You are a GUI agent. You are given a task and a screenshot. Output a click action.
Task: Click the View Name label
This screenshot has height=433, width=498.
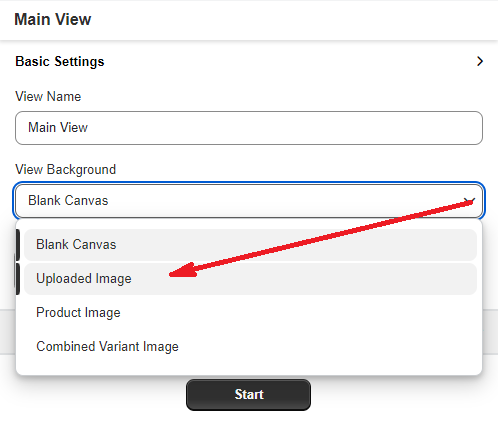tap(48, 96)
